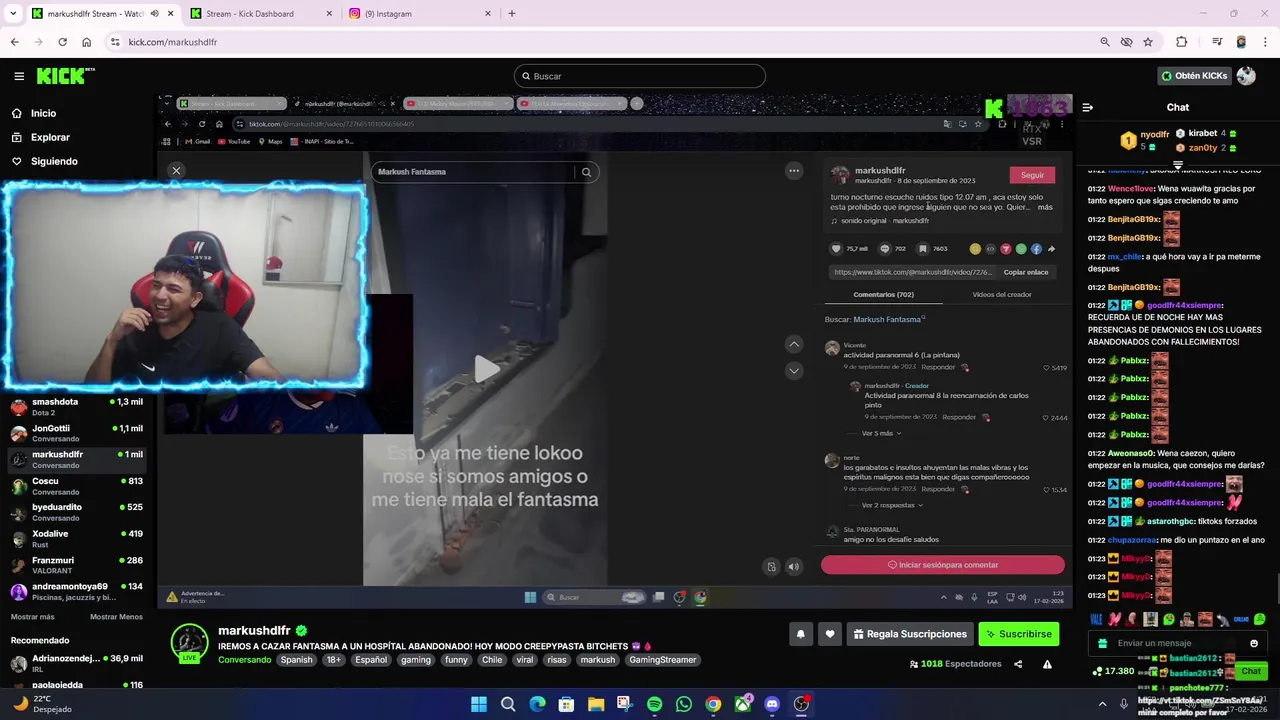Image resolution: width=1280 pixels, height=720 pixels.
Task: Click the creepy stream video player
Action: tap(614, 350)
